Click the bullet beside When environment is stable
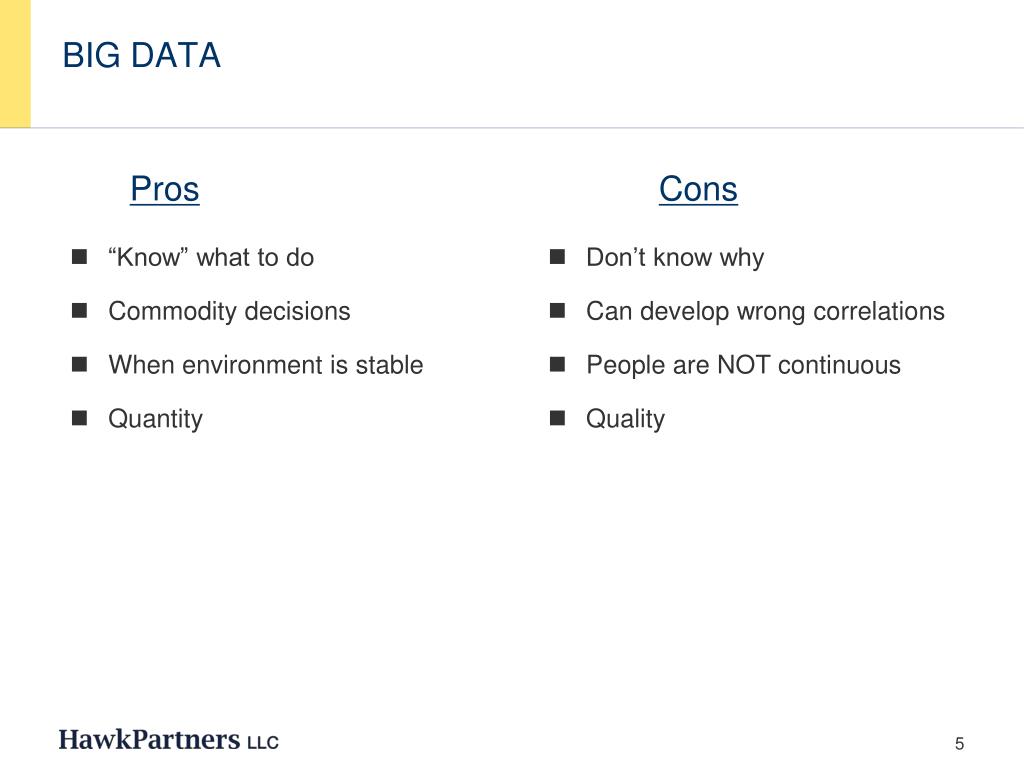The width and height of the screenshot is (1024, 768). (80, 364)
